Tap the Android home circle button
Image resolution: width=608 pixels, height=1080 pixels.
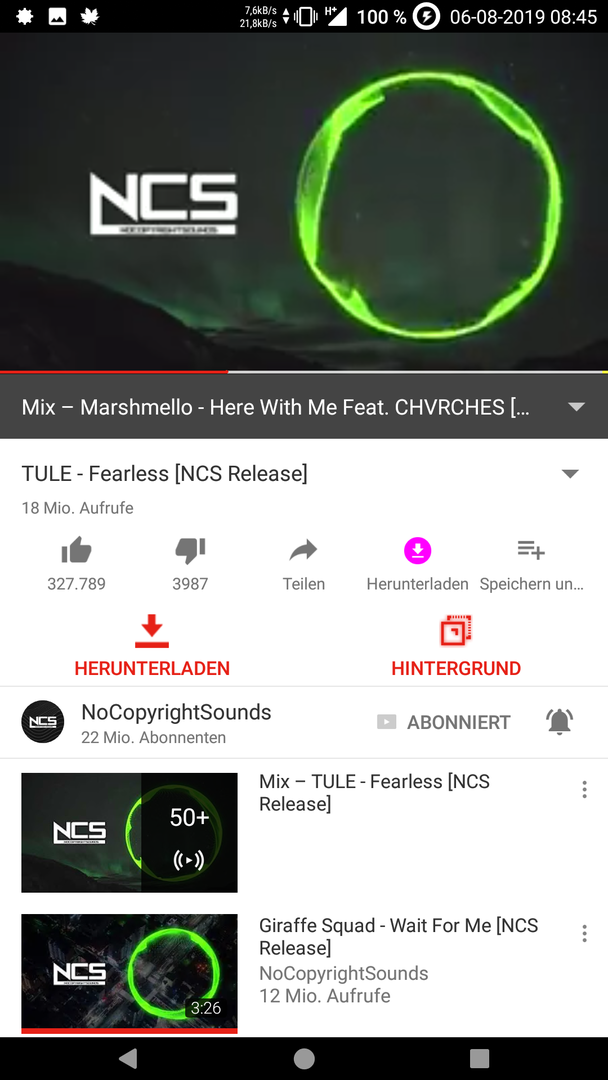[x=304, y=1058]
